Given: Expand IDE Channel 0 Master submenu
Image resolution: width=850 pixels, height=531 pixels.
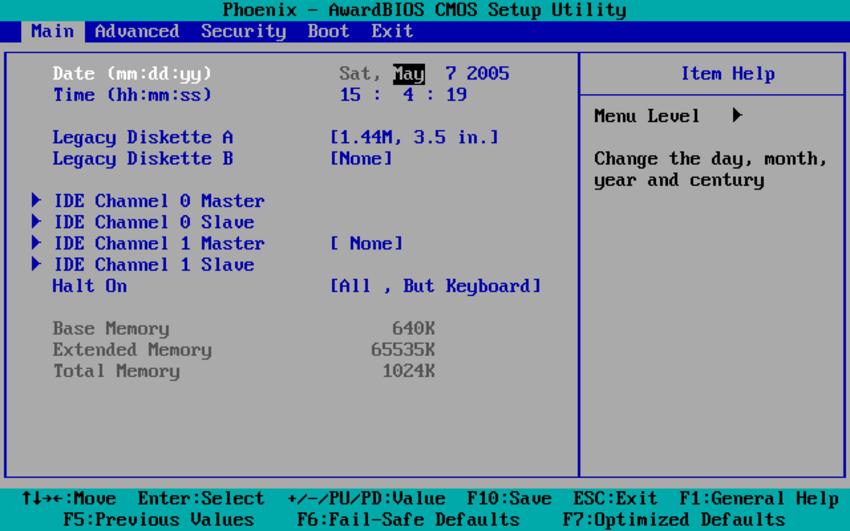Looking at the screenshot, I should click(159, 201).
